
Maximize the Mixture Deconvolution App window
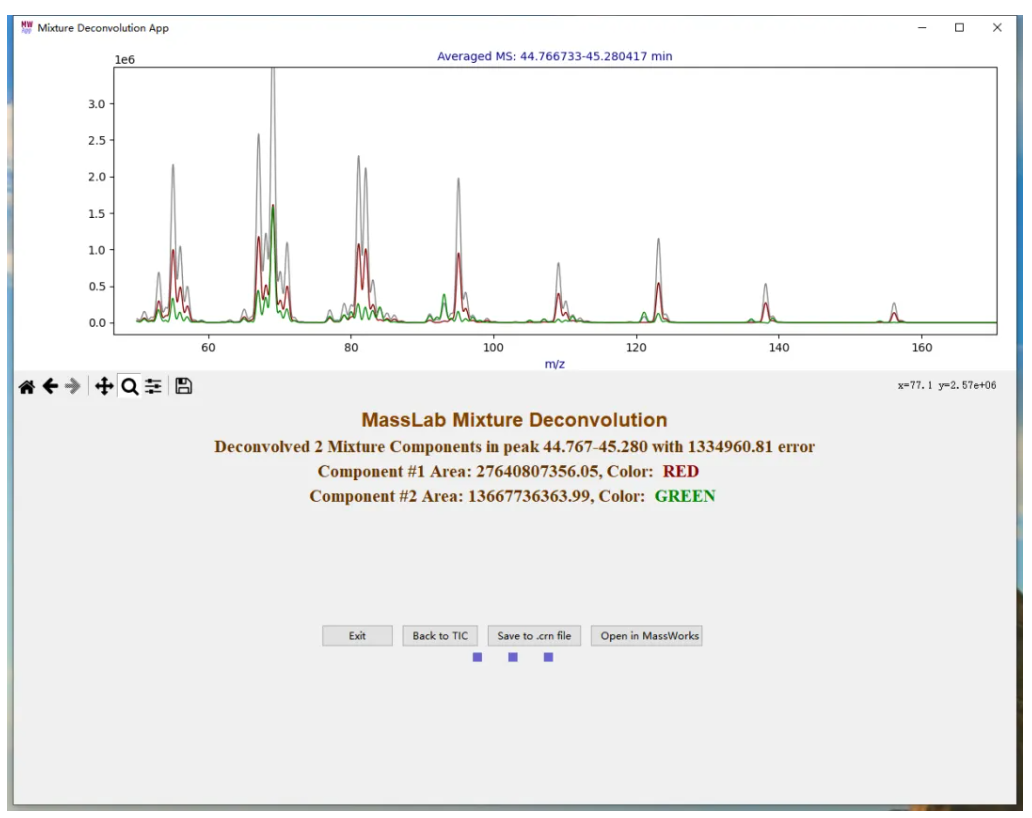959,28
